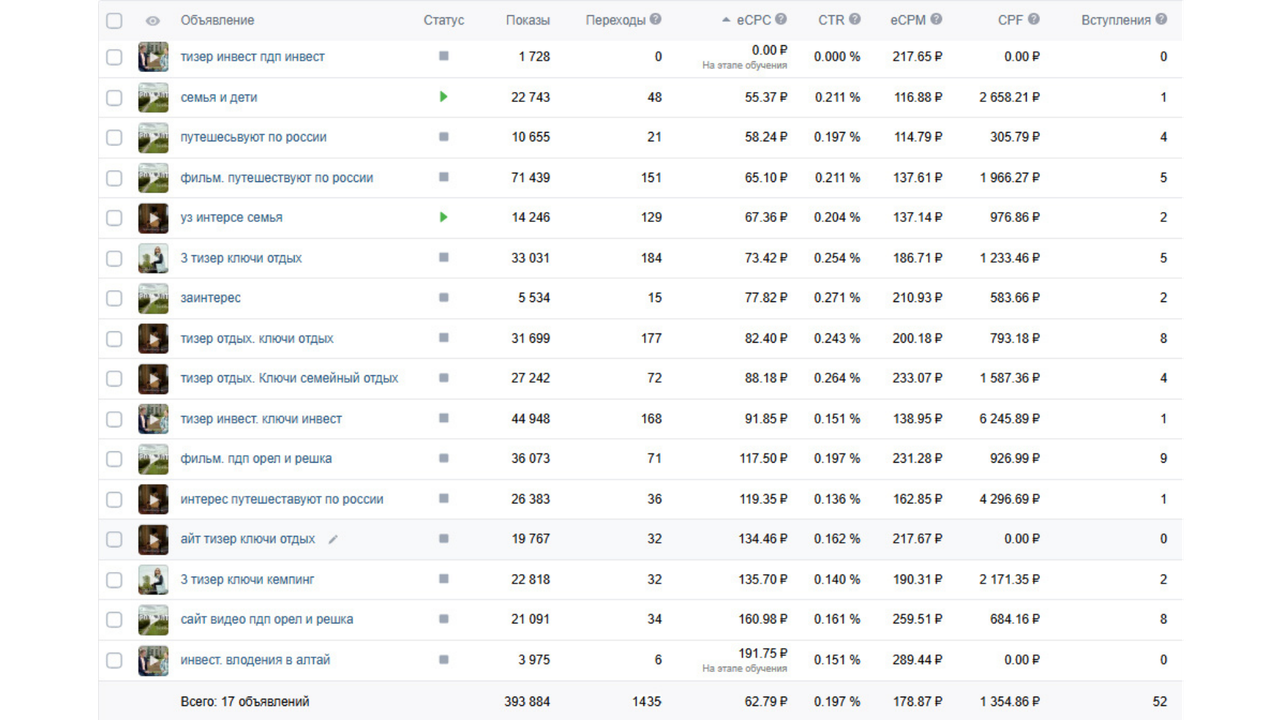Click the thumbnail of тизер инвест пдп инвест

click(x=153, y=57)
